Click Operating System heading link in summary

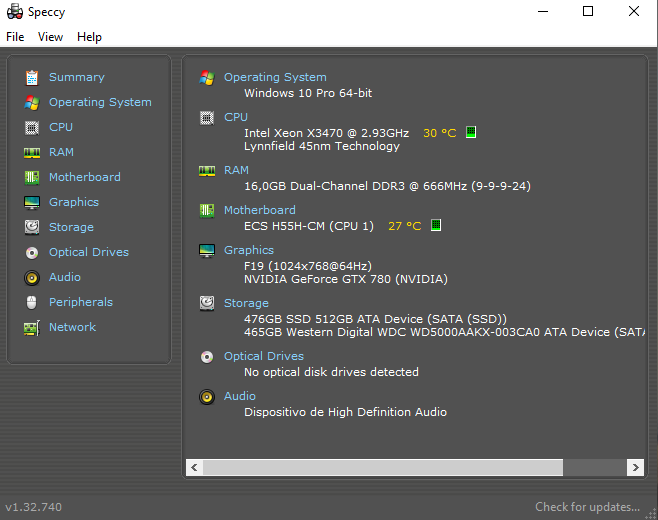click(275, 77)
